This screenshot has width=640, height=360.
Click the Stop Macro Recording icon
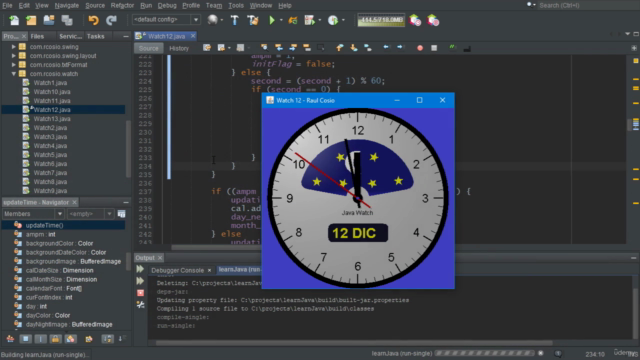coord(434,48)
